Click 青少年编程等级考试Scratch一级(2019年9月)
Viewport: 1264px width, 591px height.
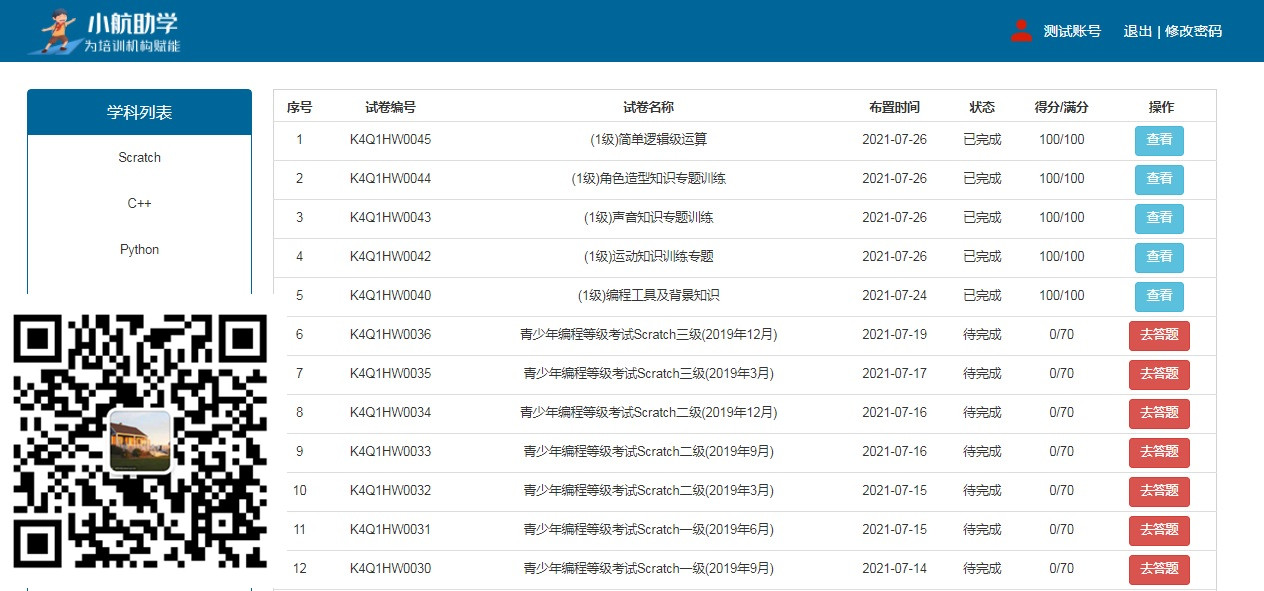click(x=648, y=569)
